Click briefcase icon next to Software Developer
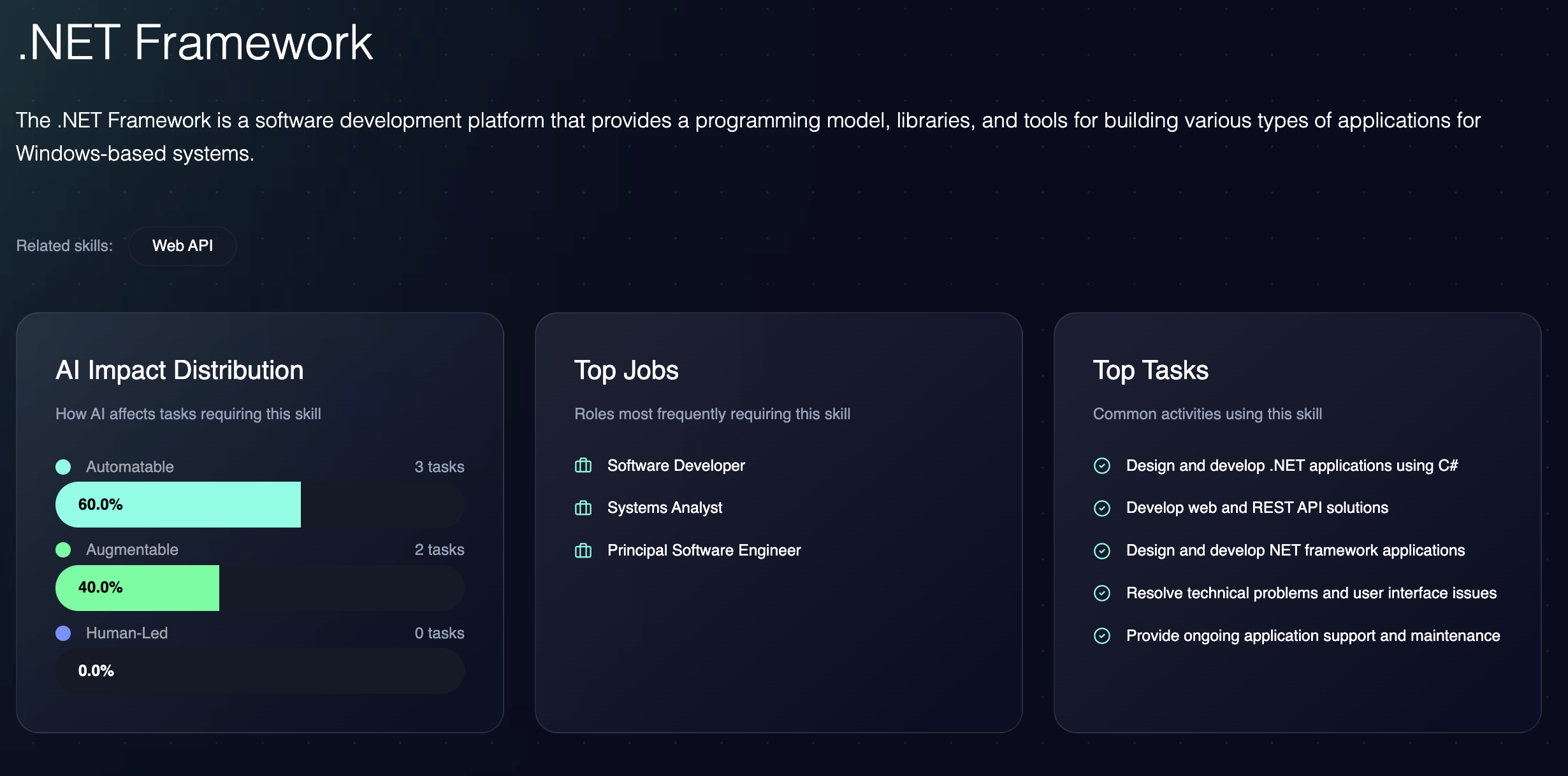Viewport: 1568px width, 776px height. coord(583,466)
